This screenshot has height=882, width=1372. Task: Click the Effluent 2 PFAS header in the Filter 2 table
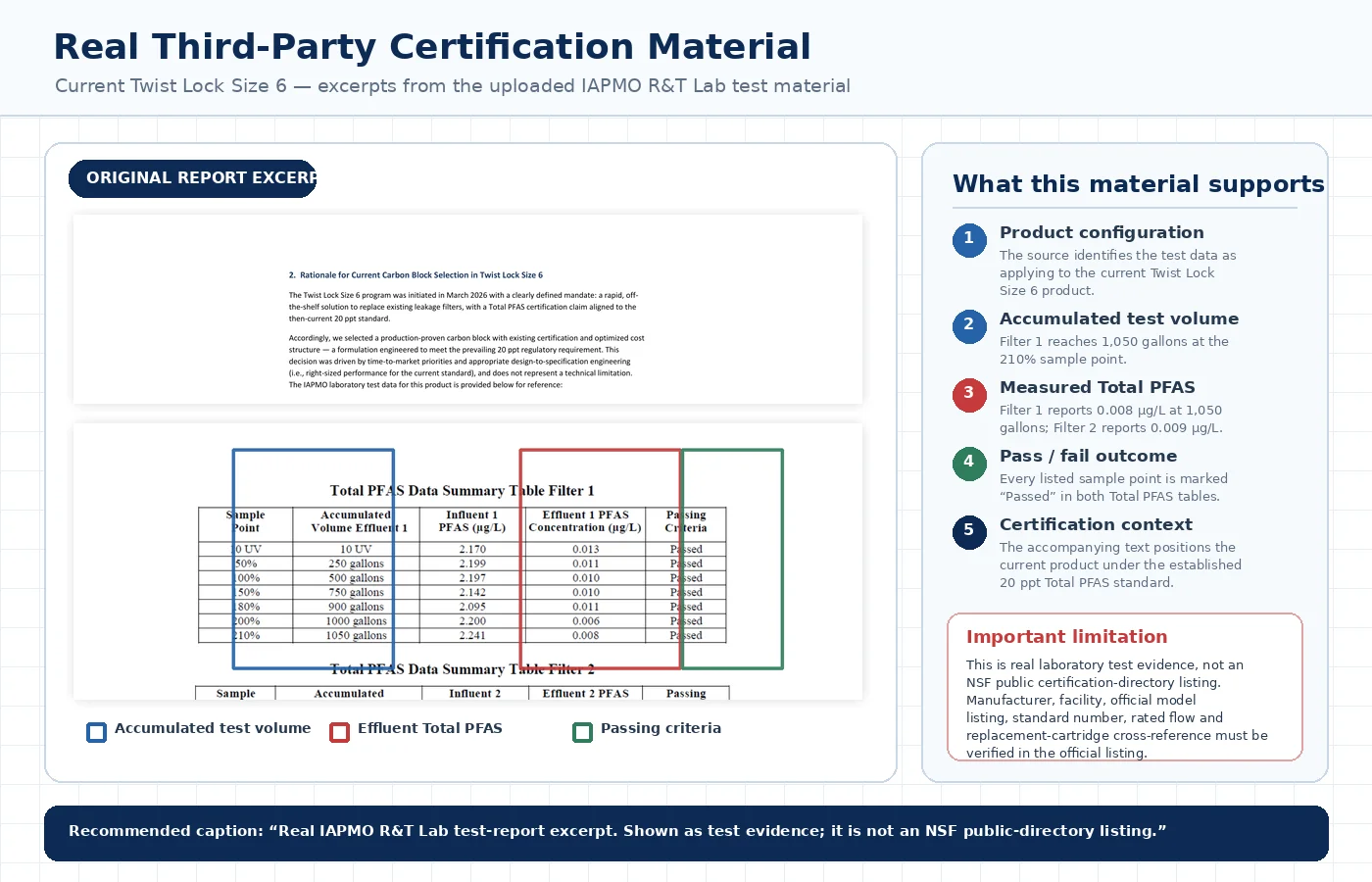point(586,693)
